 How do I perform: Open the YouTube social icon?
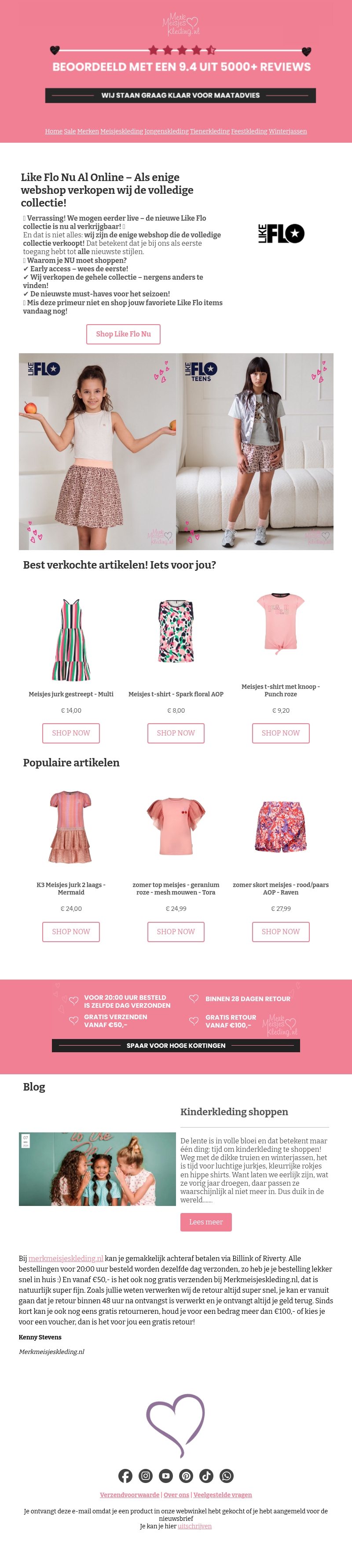click(x=166, y=1476)
